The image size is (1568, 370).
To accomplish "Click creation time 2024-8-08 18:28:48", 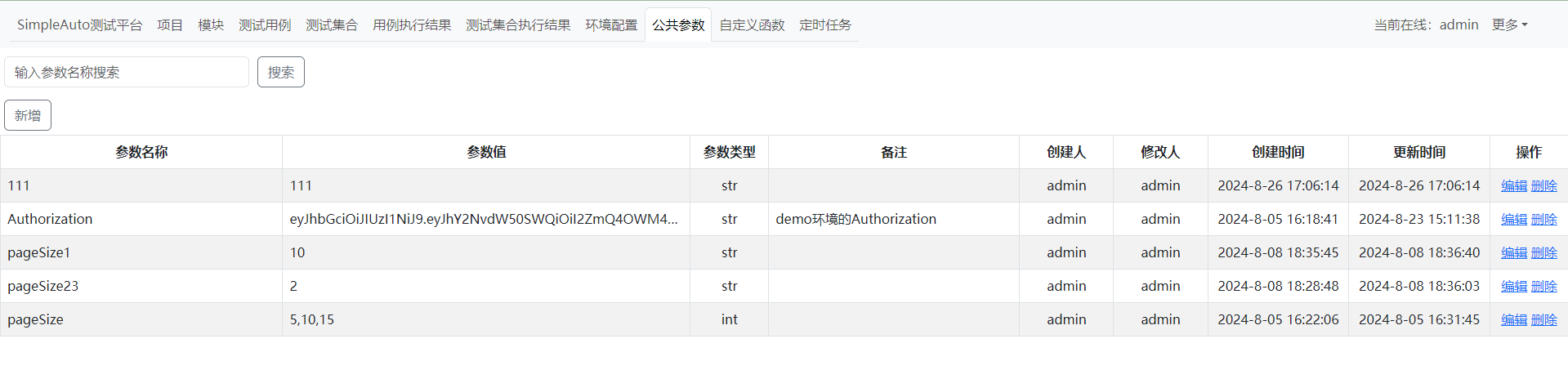I will [1278, 286].
